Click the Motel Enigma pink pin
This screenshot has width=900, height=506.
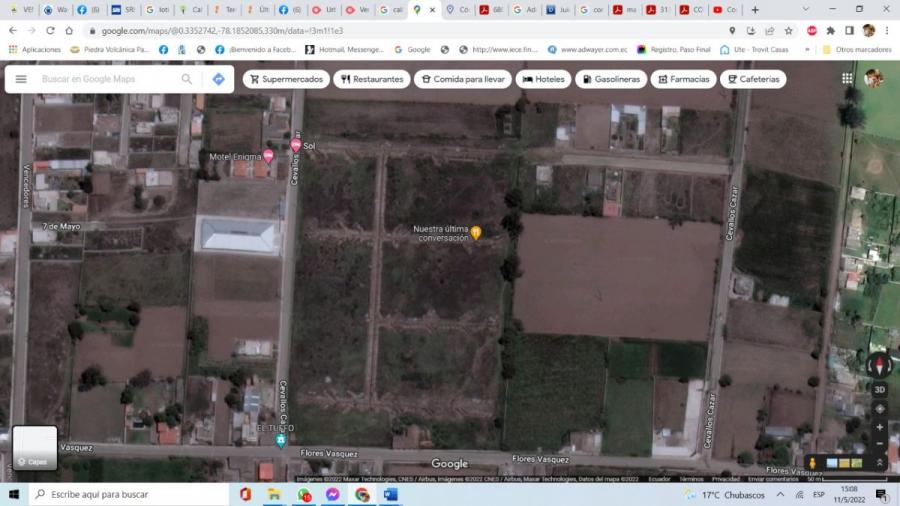(268, 155)
